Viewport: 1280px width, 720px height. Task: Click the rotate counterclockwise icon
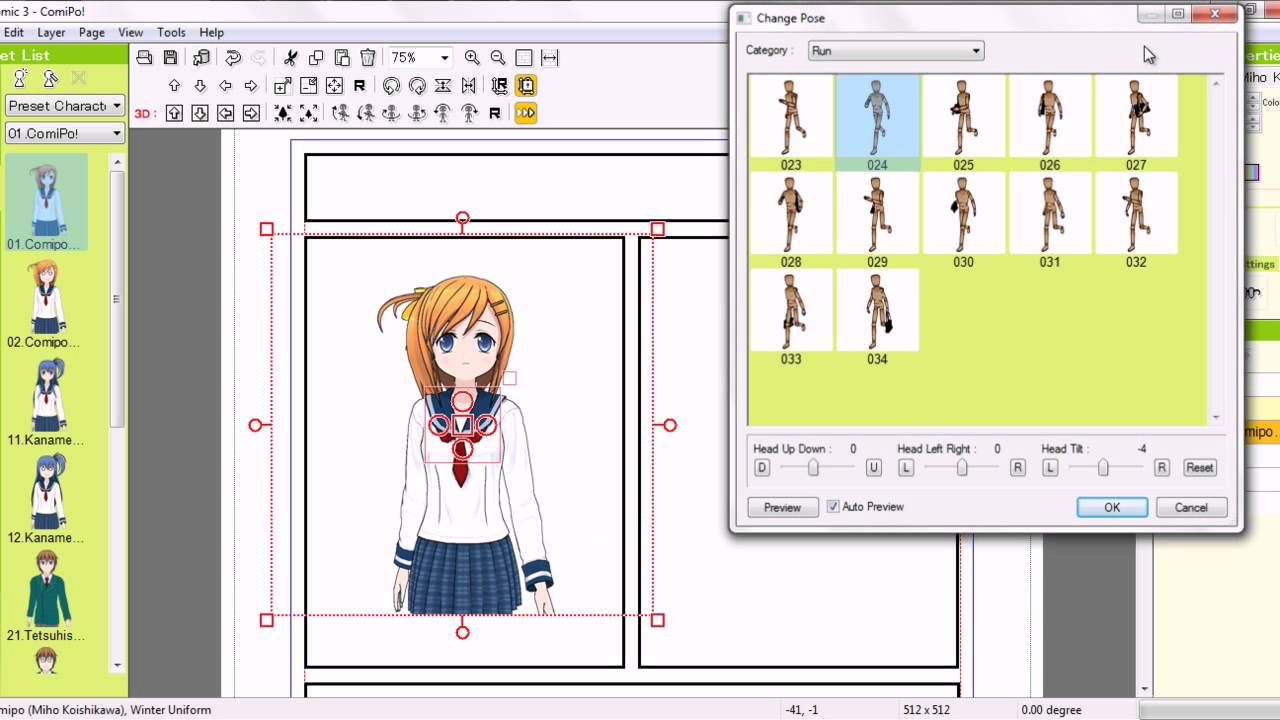(x=391, y=86)
